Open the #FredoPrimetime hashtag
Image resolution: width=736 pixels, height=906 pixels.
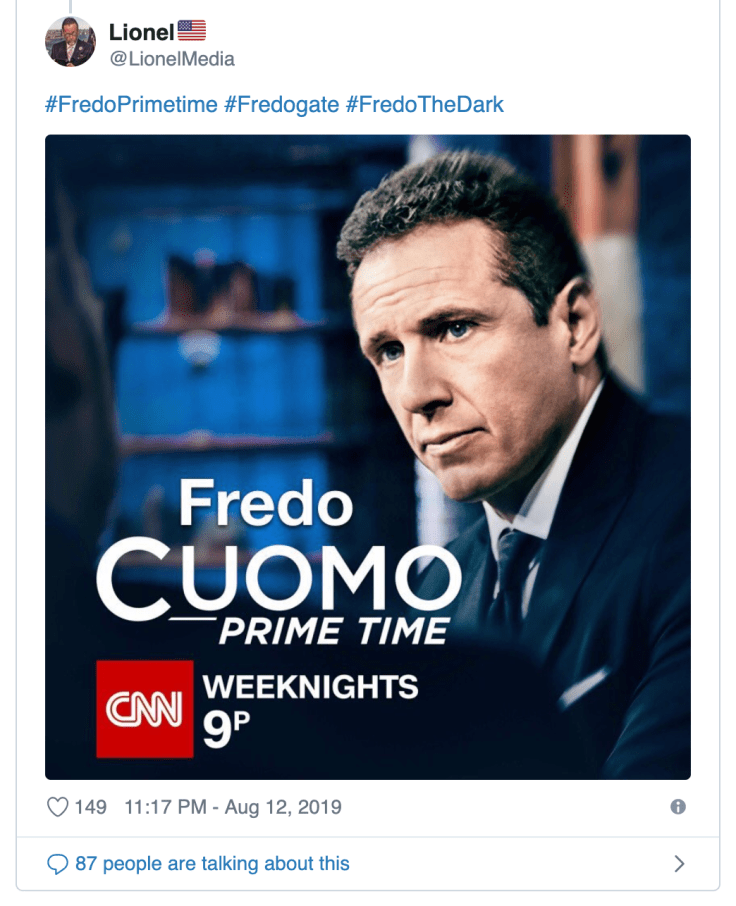coord(131,105)
